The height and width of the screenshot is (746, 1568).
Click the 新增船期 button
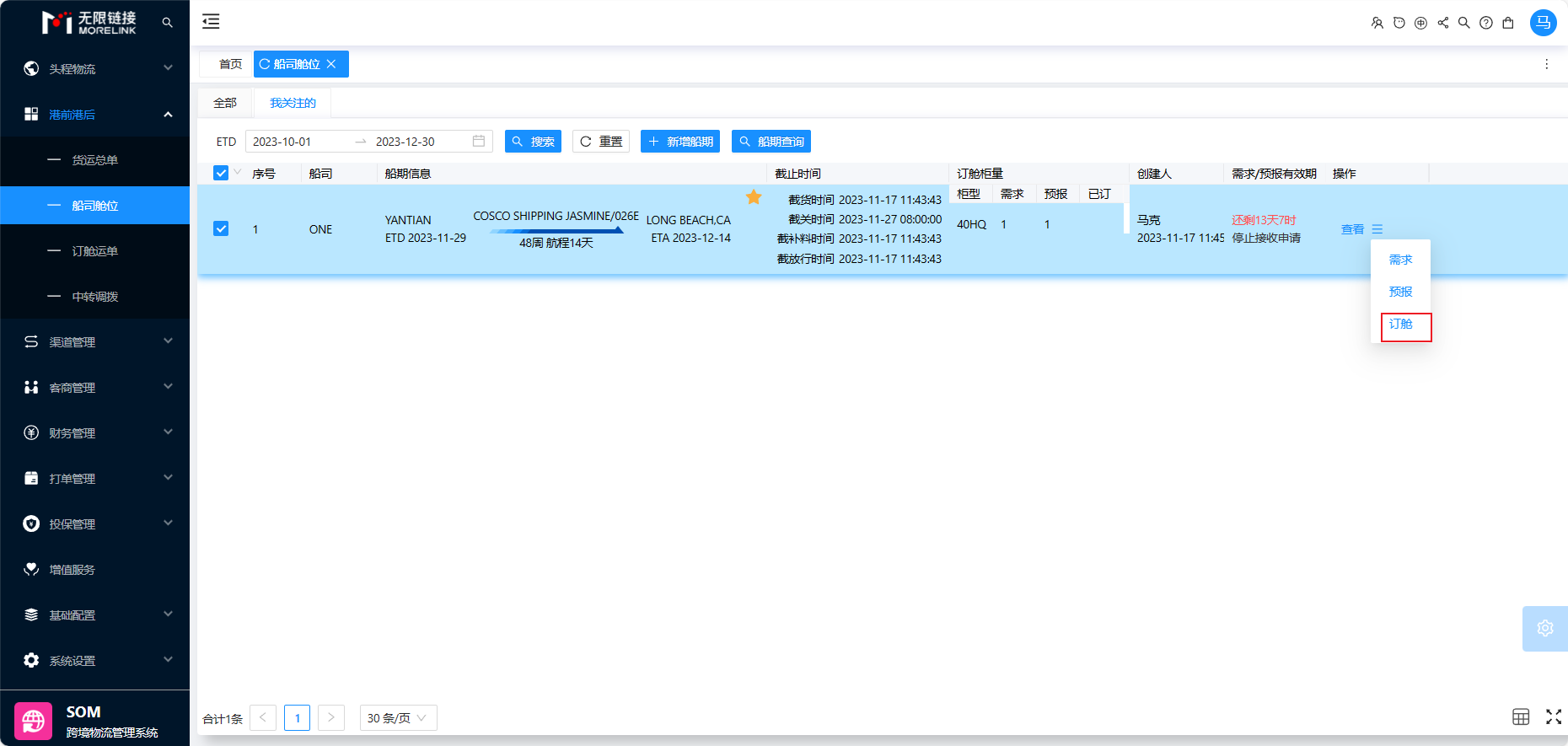pyautogui.click(x=680, y=141)
